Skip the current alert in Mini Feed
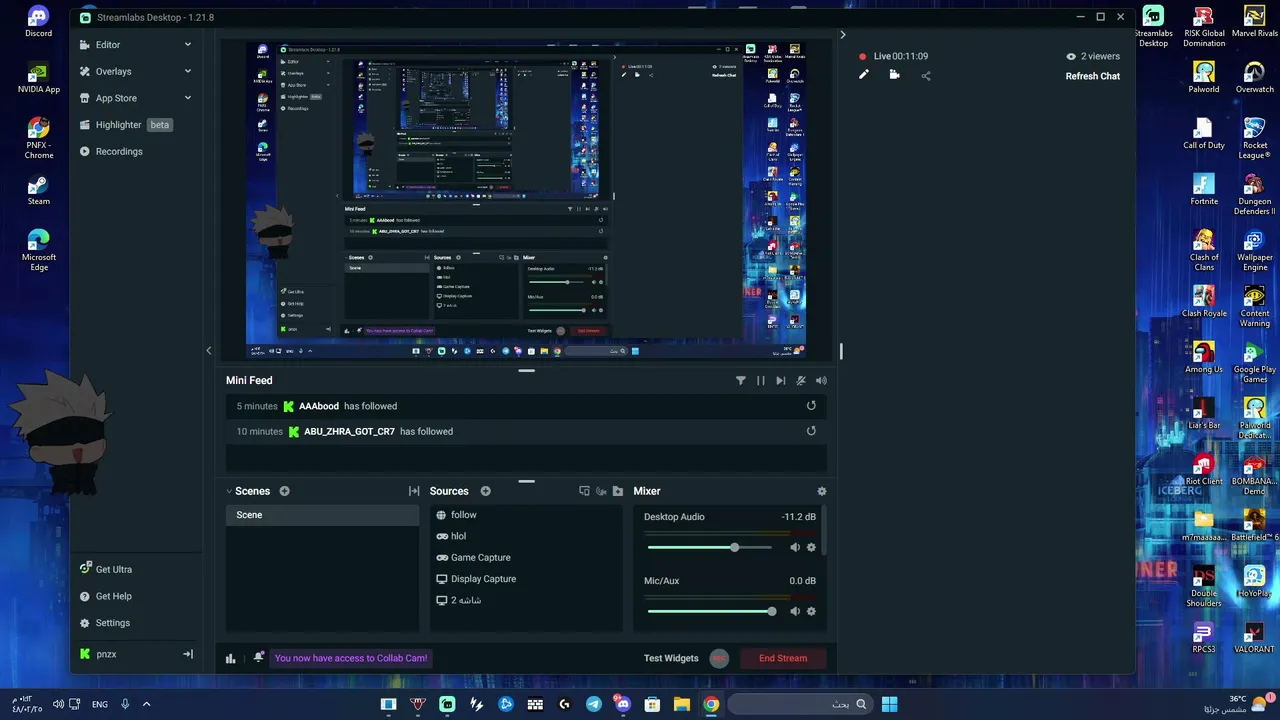The width and height of the screenshot is (1280, 720). pyautogui.click(x=781, y=381)
